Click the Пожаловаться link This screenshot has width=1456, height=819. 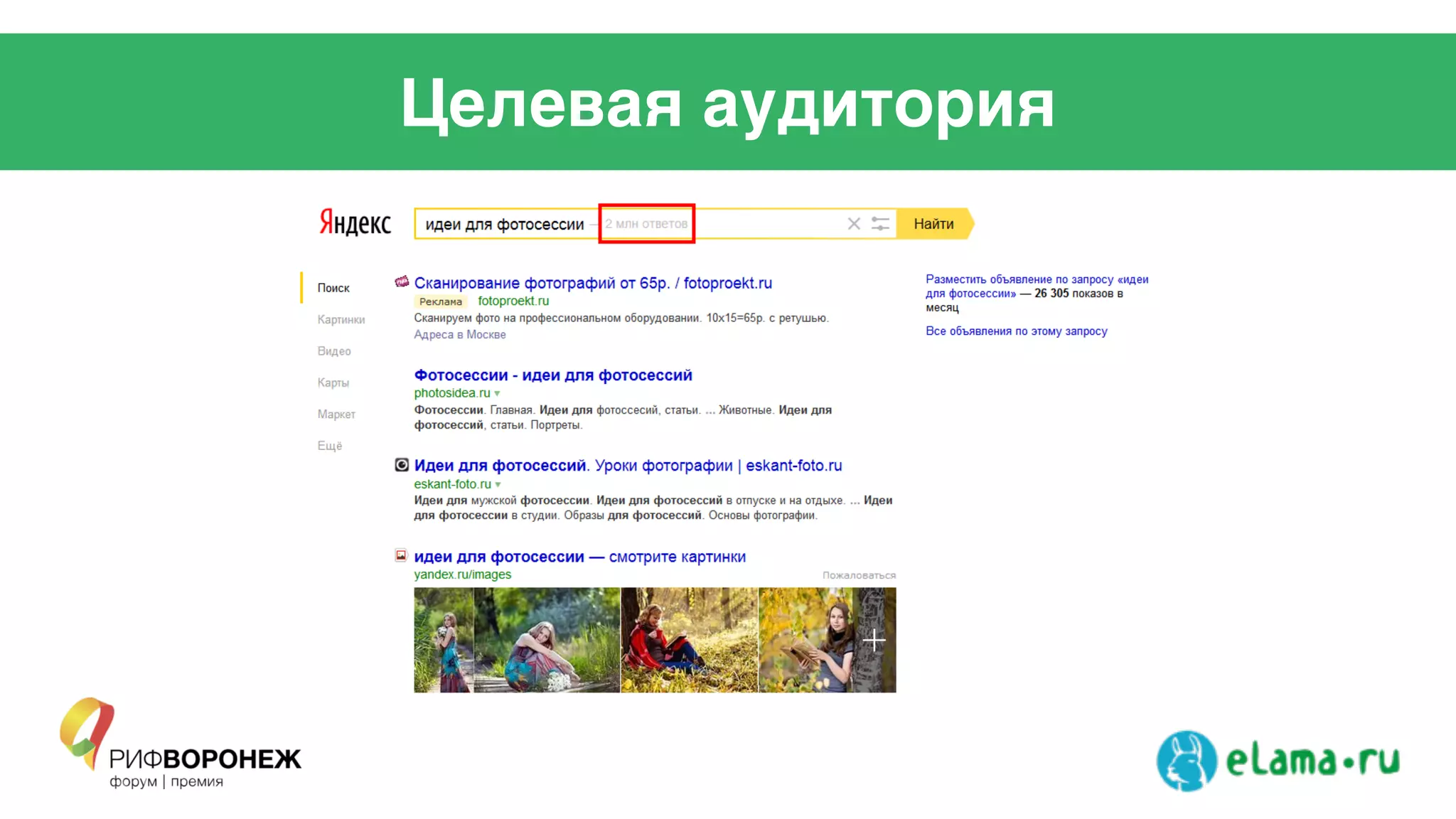pyautogui.click(x=859, y=575)
